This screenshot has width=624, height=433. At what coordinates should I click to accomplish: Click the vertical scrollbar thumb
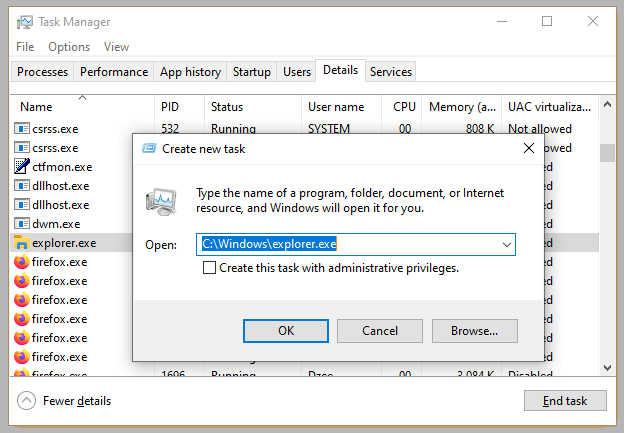coord(607,153)
